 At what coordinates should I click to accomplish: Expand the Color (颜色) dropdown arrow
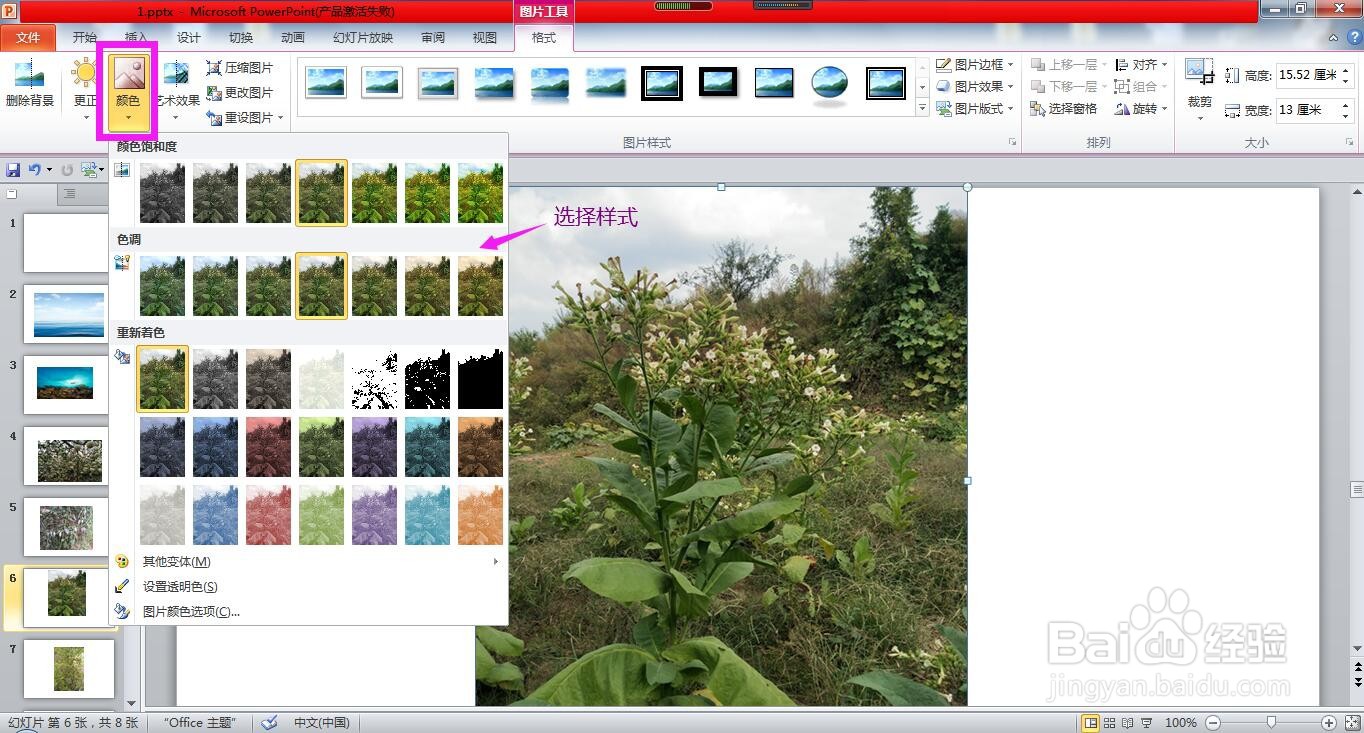point(128,119)
